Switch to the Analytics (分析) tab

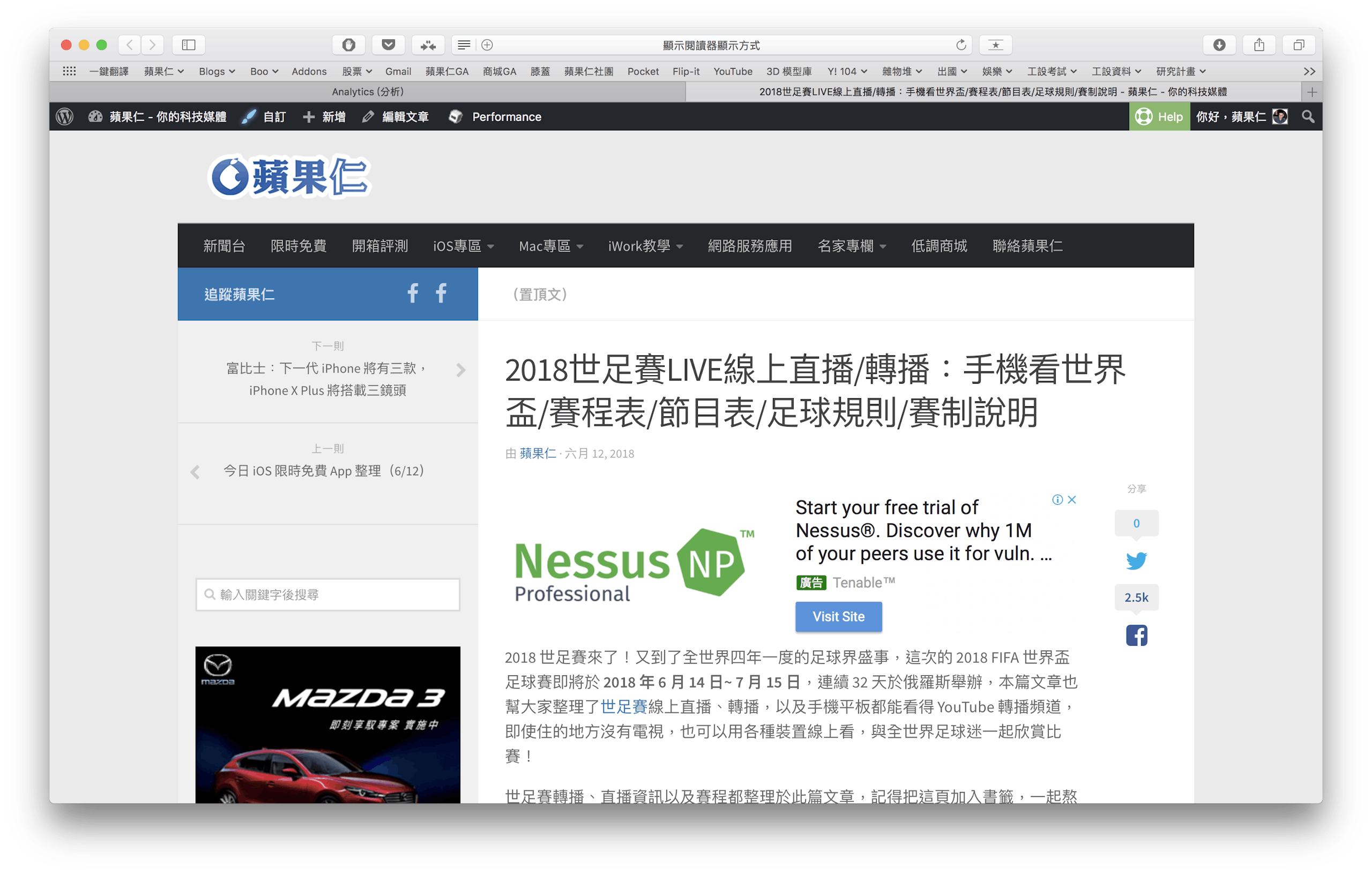[x=368, y=92]
